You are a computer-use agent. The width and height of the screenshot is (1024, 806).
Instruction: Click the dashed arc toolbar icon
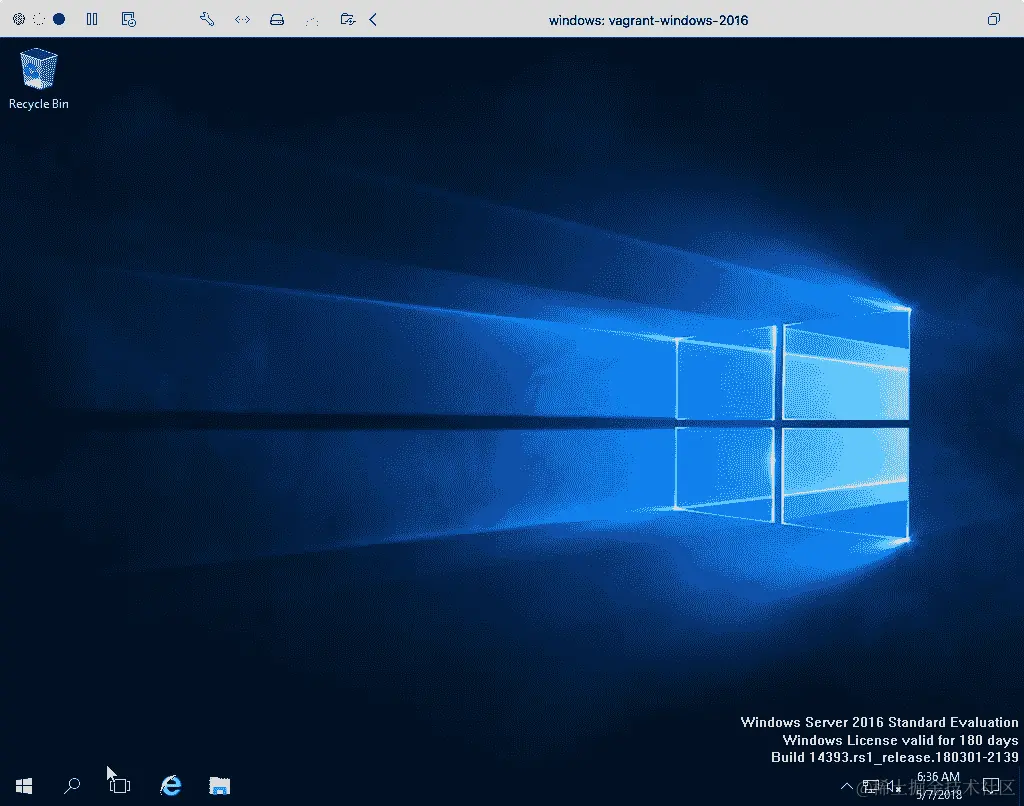[312, 21]
